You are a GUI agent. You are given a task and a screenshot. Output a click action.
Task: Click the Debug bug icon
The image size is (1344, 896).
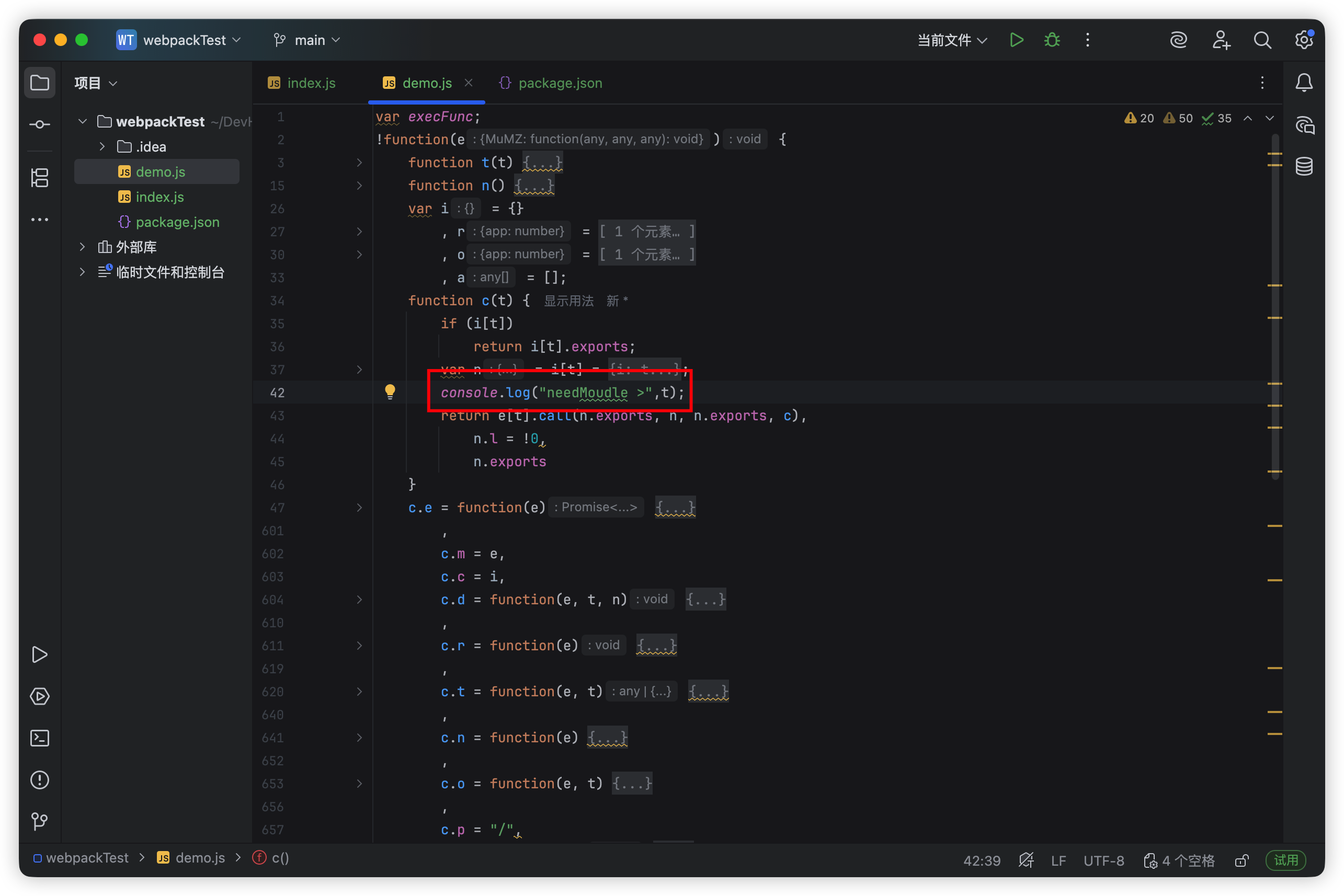point(1052,40)
